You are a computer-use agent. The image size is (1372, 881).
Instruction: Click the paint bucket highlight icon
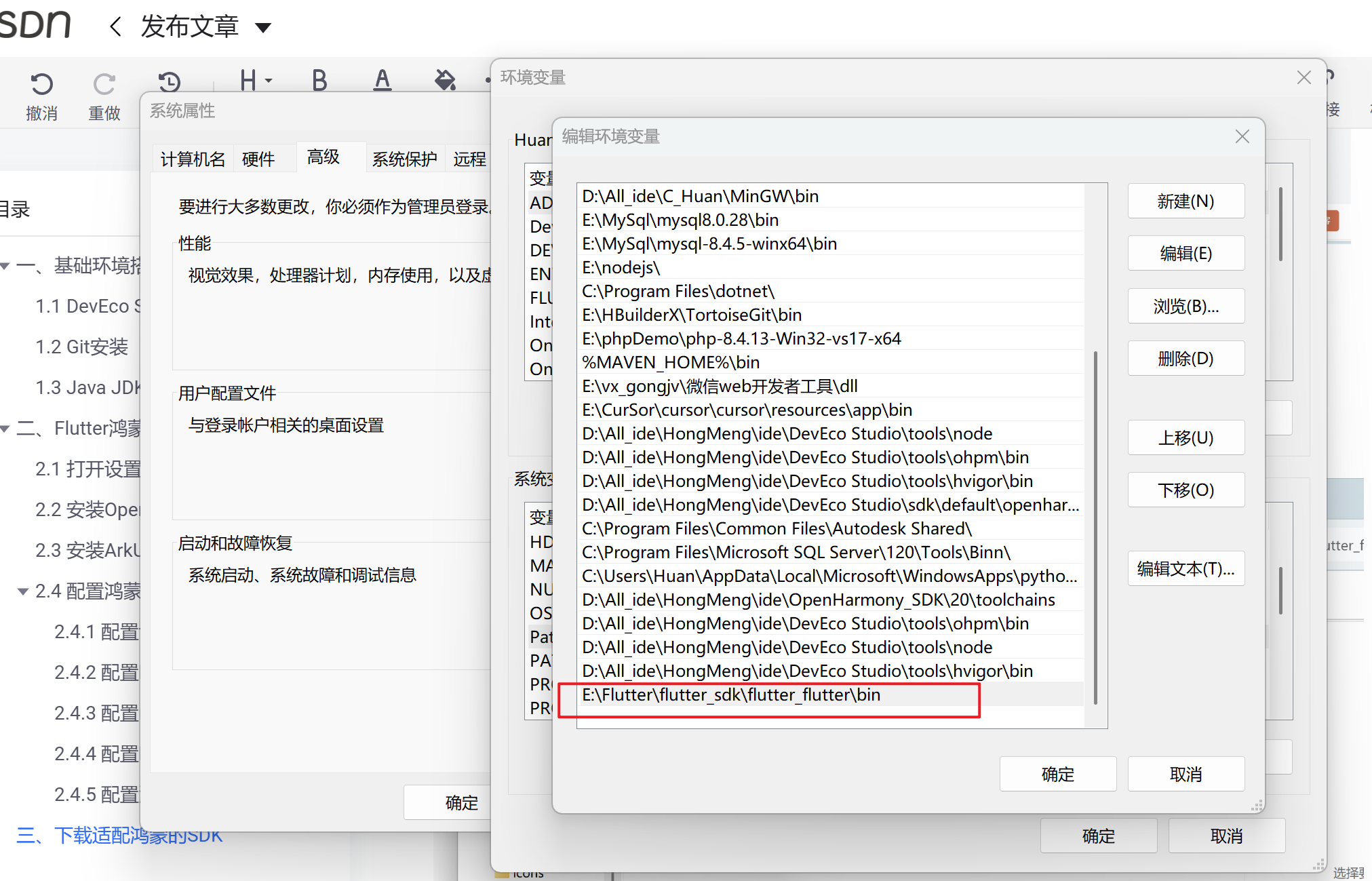[x=445, y=80]
